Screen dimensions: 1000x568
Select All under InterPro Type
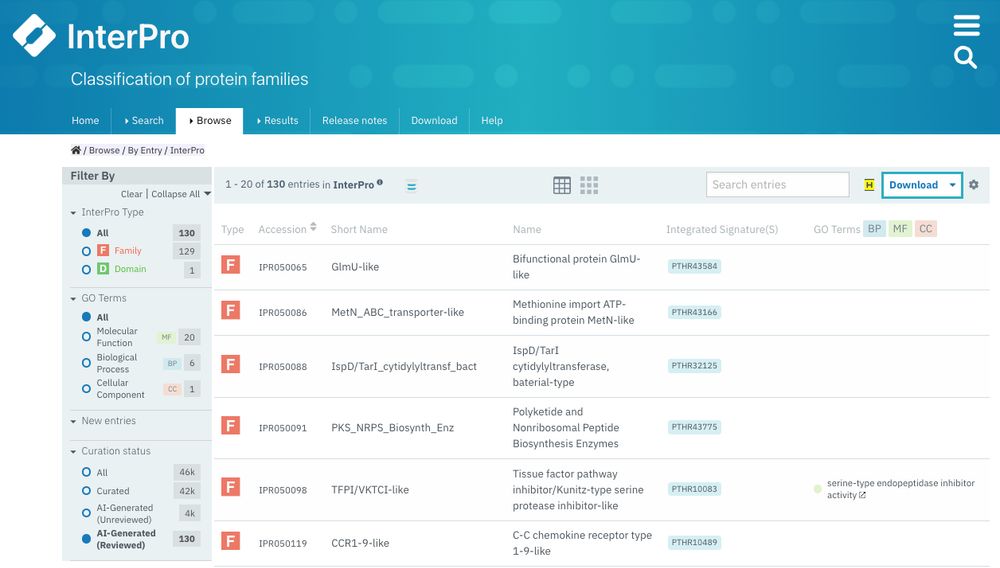[x=86, y=233]
